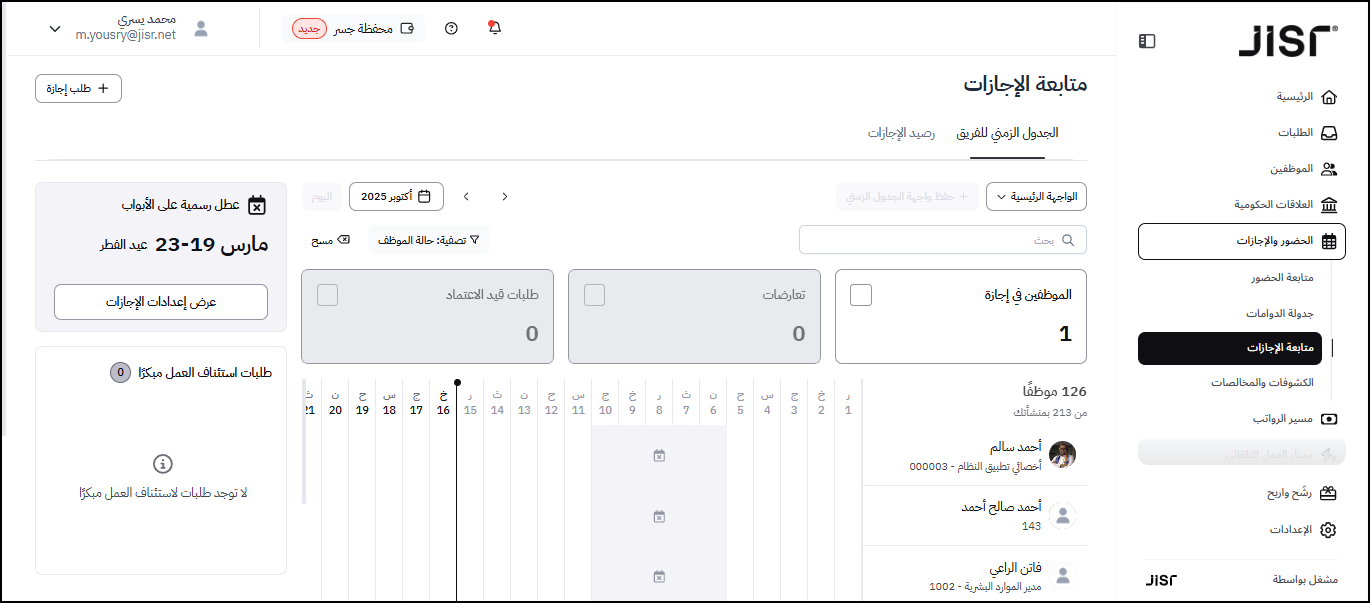Open الطلبات inbox icon in the sidebar
This screenshot has height=603, width=1370.
point(1328,133)
